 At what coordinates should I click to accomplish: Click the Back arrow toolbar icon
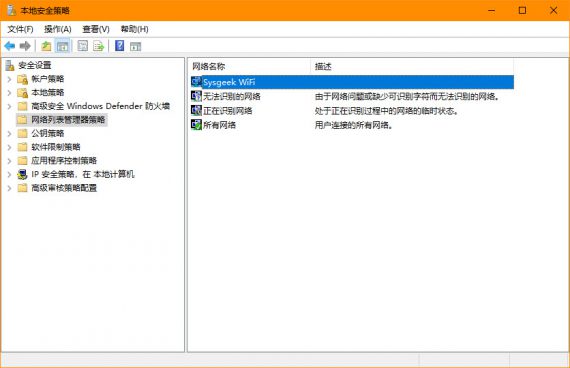pos(10,46)
